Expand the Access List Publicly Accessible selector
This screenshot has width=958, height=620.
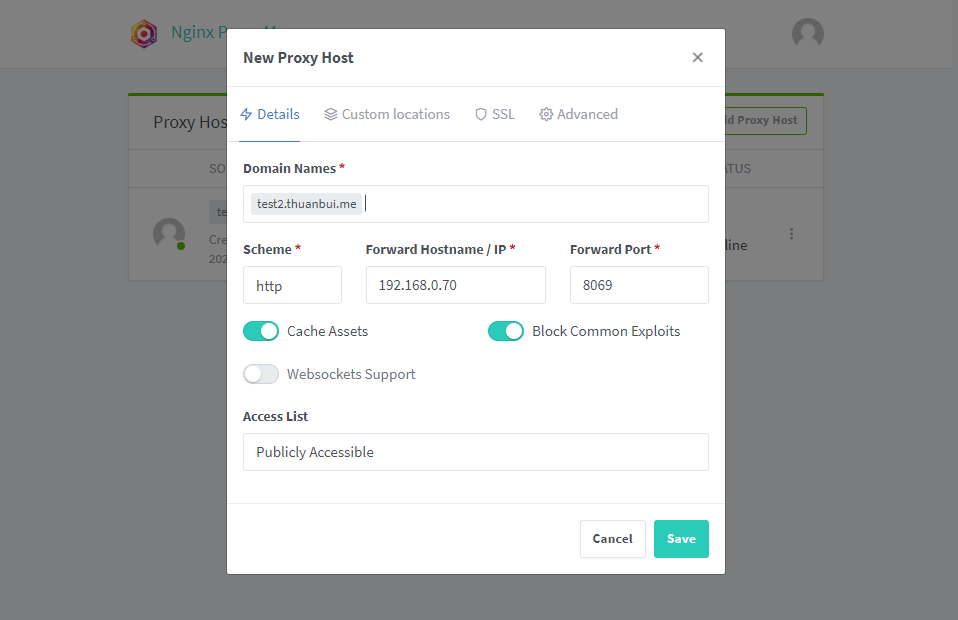[x=476, y=452]
